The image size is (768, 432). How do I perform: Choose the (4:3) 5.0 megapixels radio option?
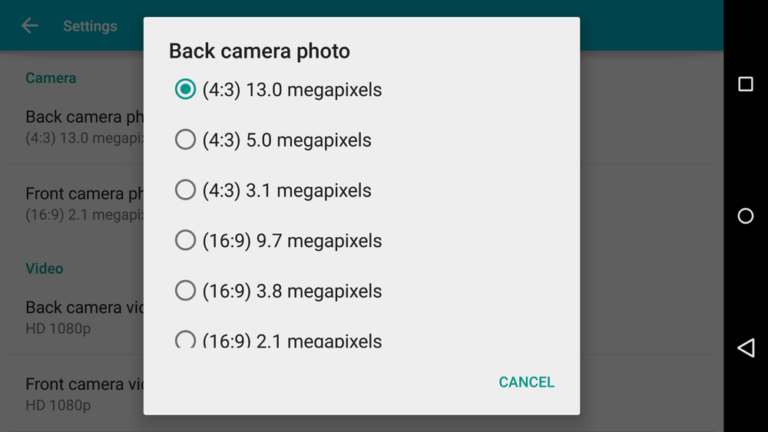tap(185, 140)
